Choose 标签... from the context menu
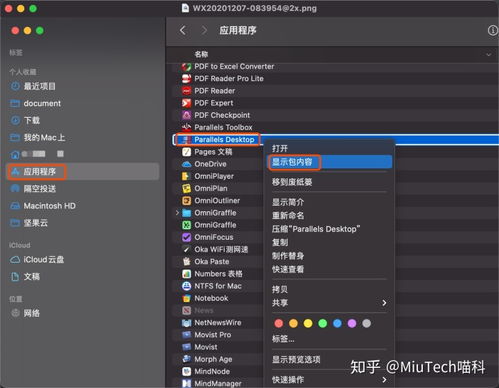The width and height of the screenshot is (499, 388). click(x=329, y=339)
